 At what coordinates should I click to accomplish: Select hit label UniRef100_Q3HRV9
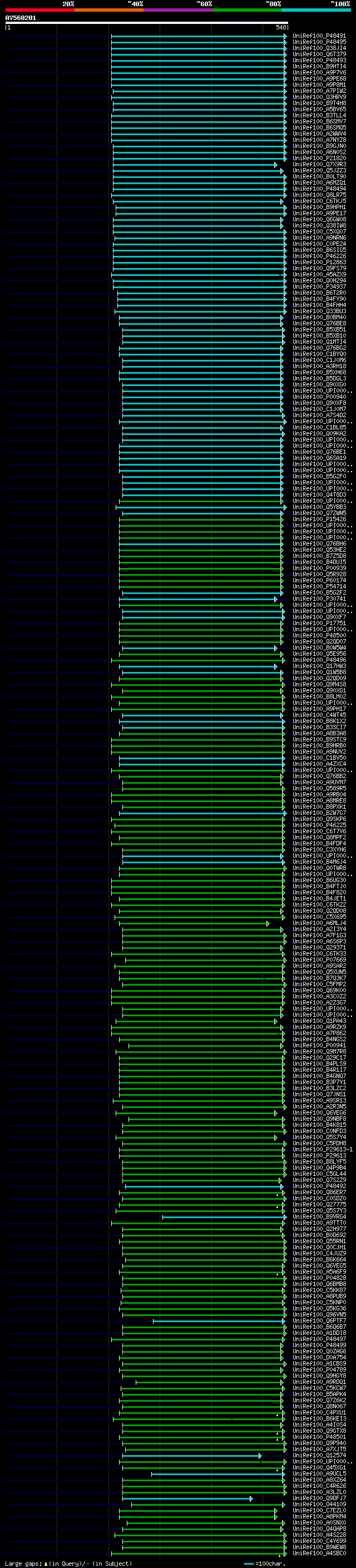[319, 97]
